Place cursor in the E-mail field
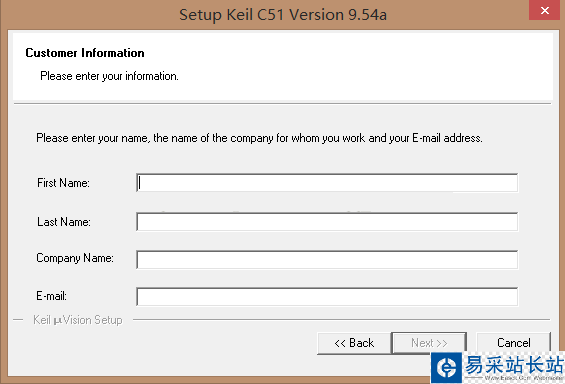Viewport: 565px width, 384px height. (327, 297)
